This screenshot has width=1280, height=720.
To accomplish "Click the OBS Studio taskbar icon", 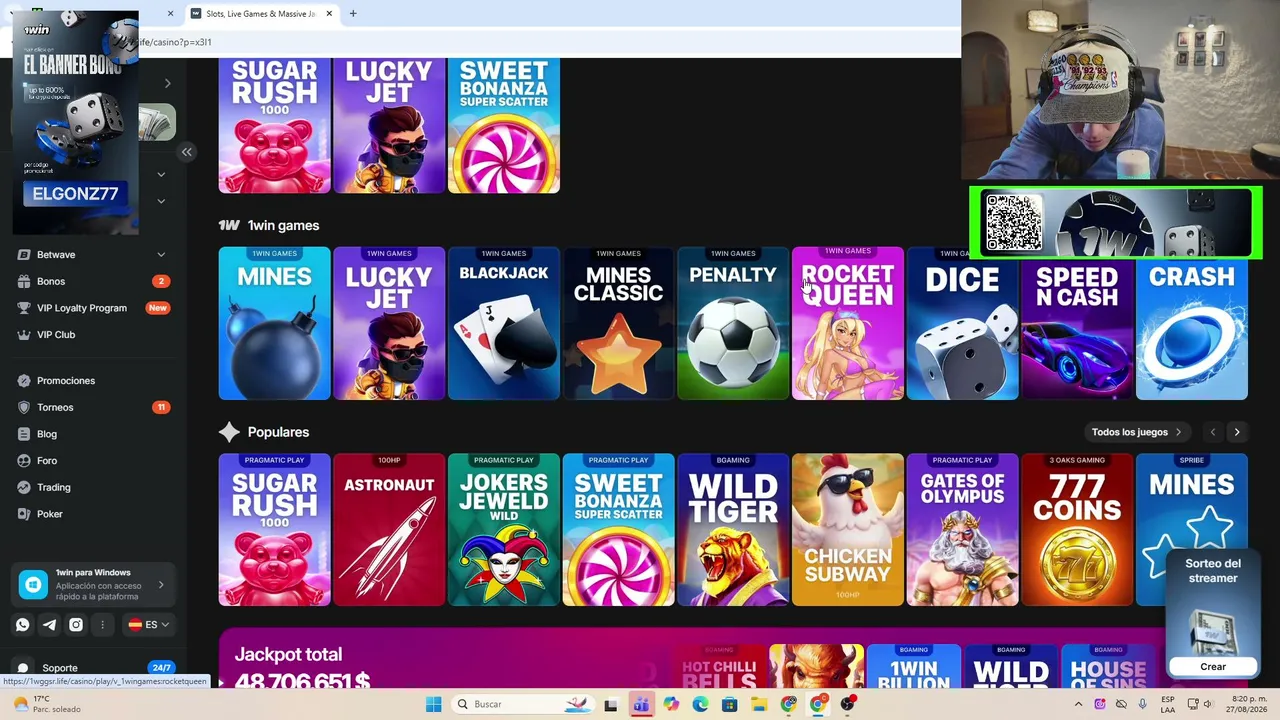I will pos(848,704).
